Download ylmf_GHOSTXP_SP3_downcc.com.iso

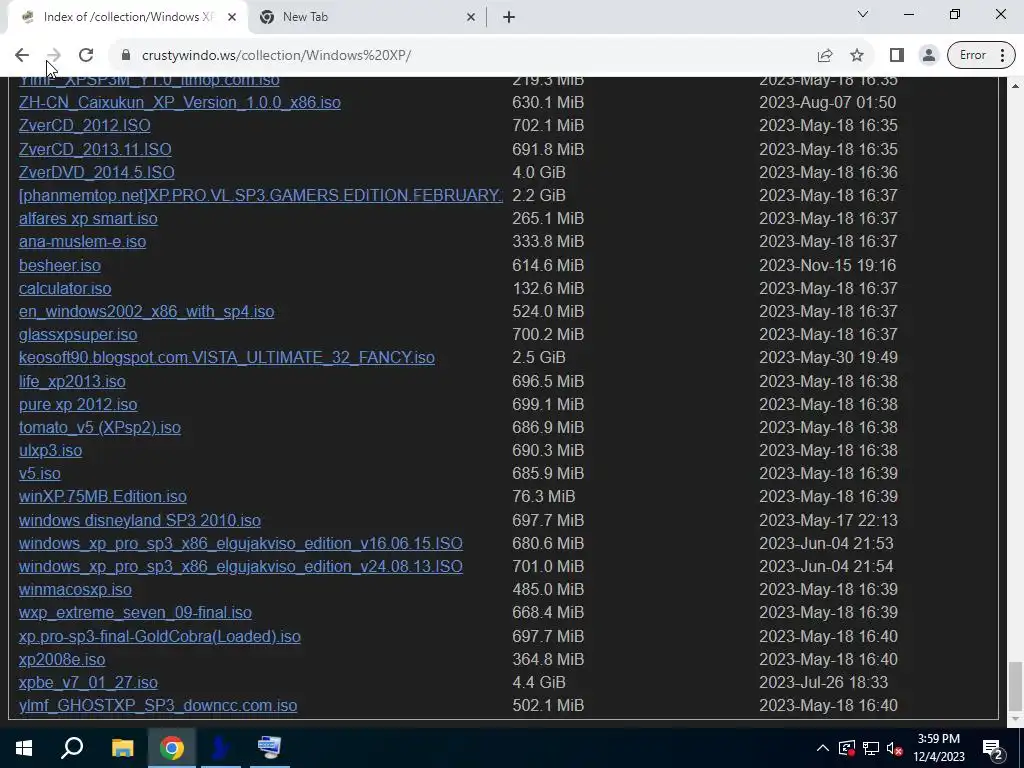pos(158,705)
